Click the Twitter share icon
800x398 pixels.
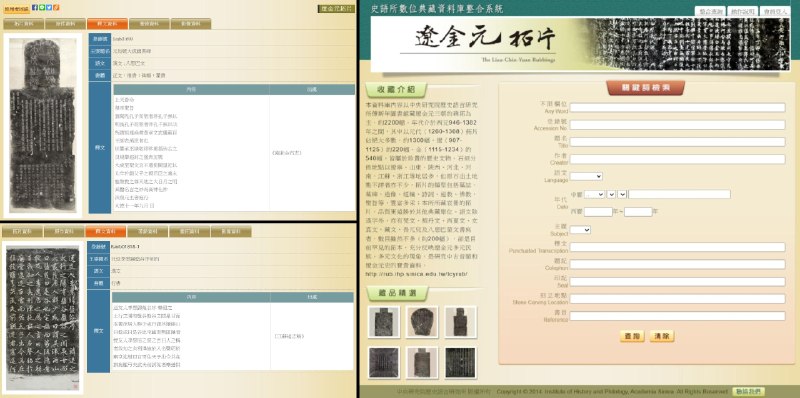pos(49,8)
